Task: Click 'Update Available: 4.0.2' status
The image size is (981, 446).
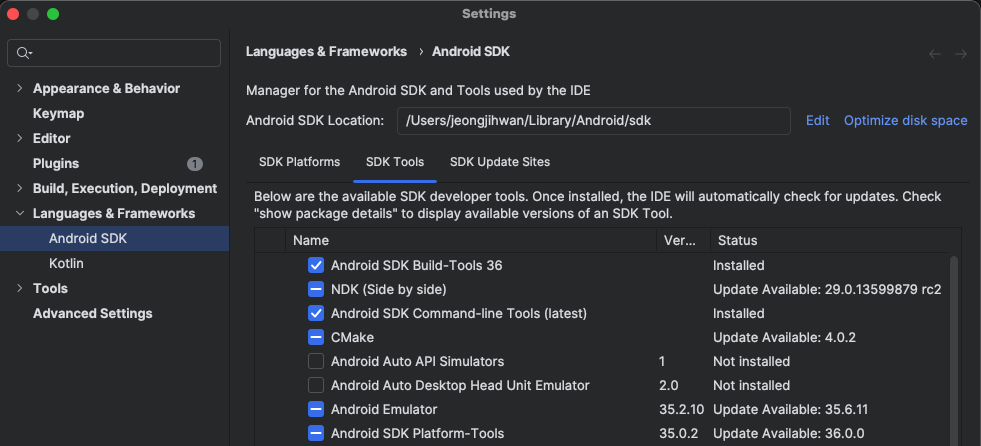Action: point(784,337)
